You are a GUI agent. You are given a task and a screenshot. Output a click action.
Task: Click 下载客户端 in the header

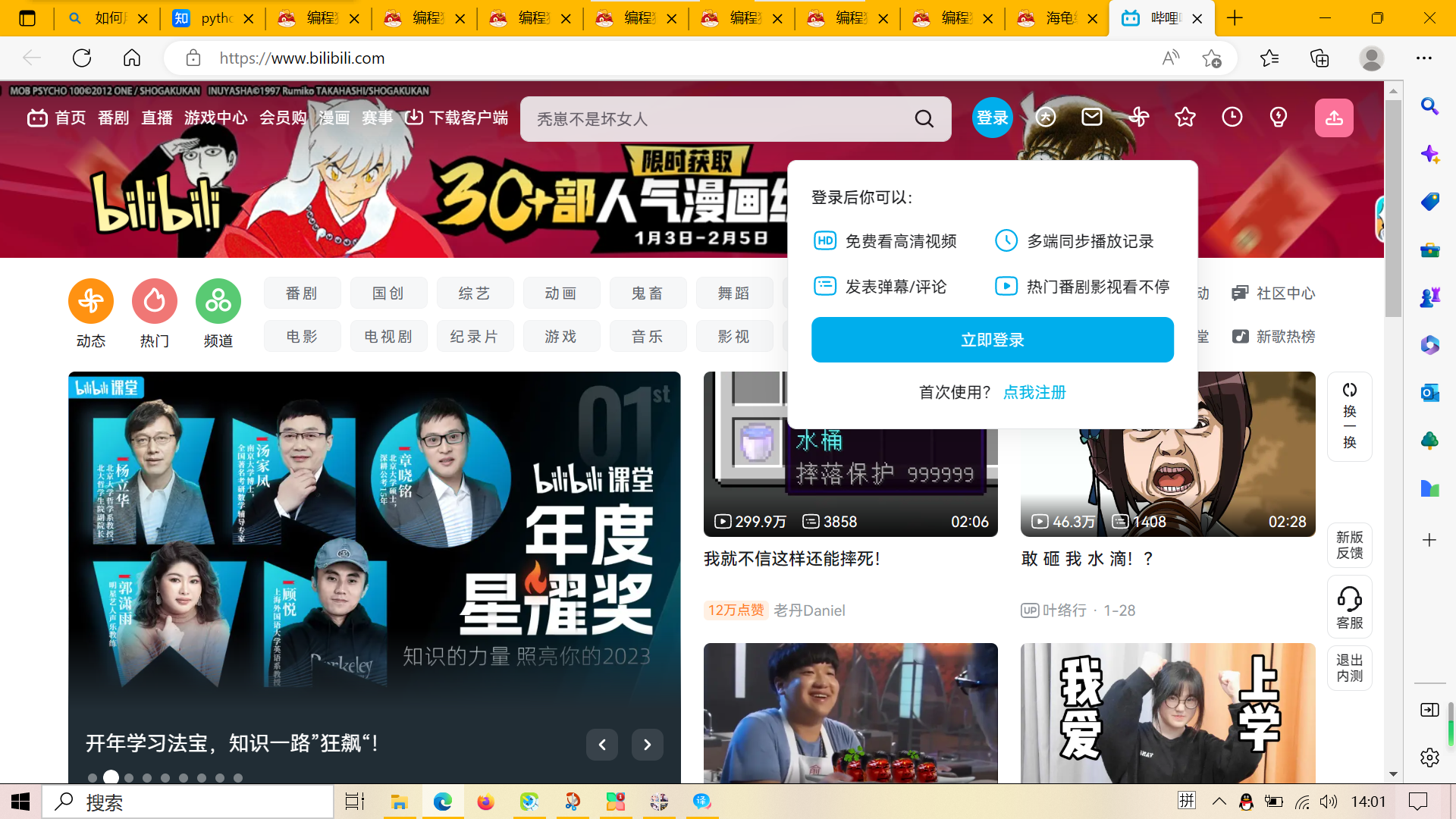tap(457, 118)
